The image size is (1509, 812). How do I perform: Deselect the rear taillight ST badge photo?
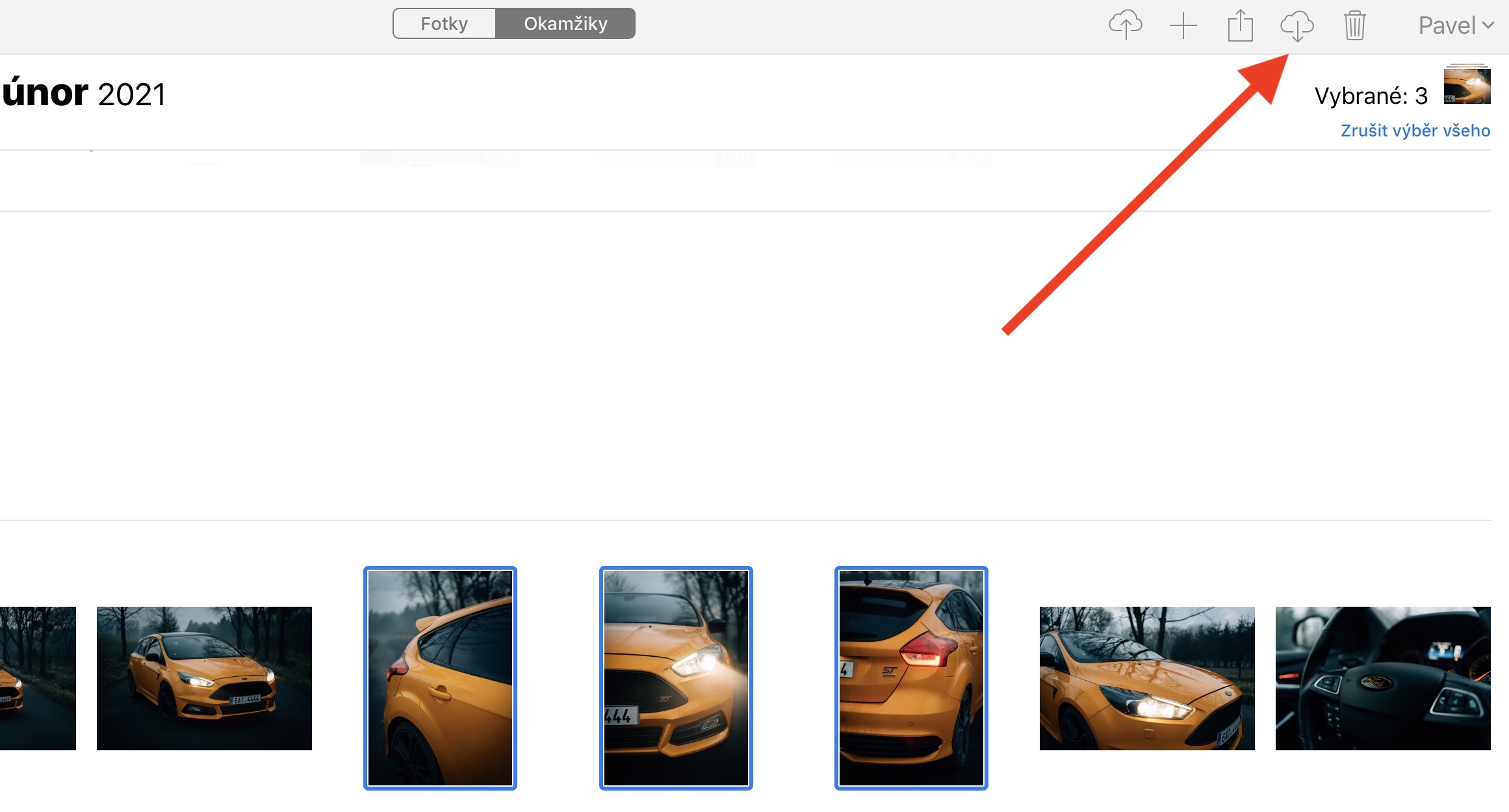tap(911, 678)
